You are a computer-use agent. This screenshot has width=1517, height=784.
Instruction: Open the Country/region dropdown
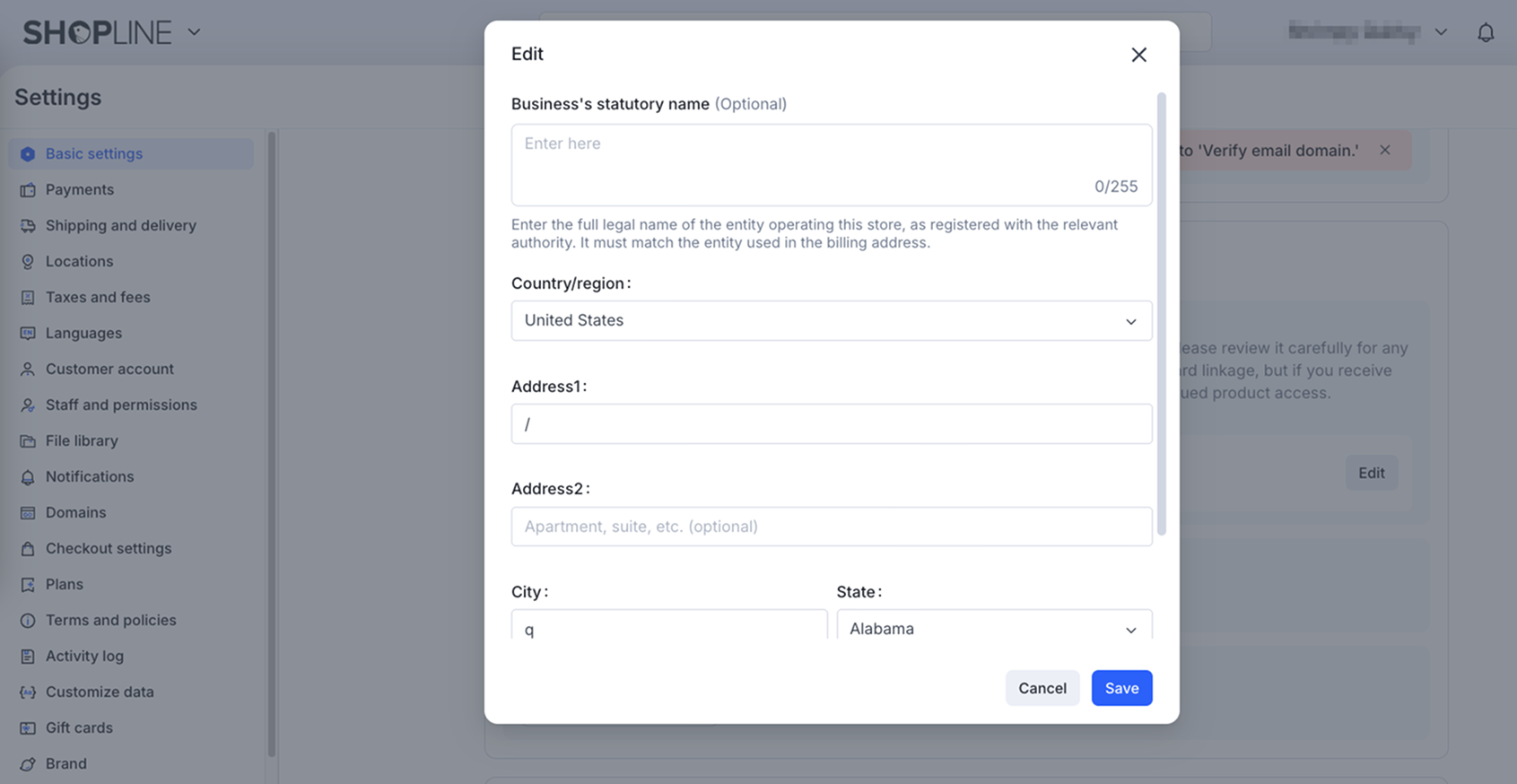831,320
